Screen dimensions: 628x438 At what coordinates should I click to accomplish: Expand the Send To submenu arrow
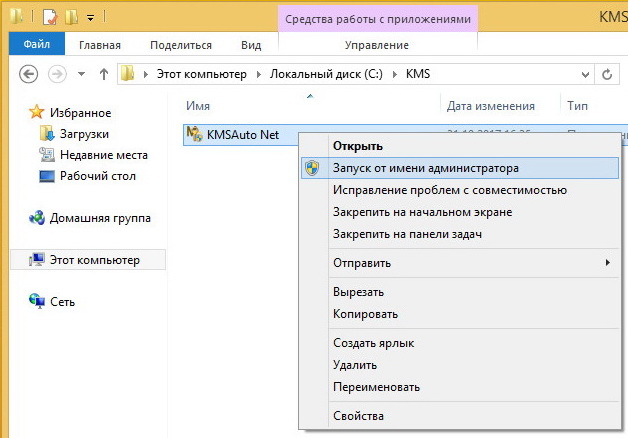click(x=607, y=263)
